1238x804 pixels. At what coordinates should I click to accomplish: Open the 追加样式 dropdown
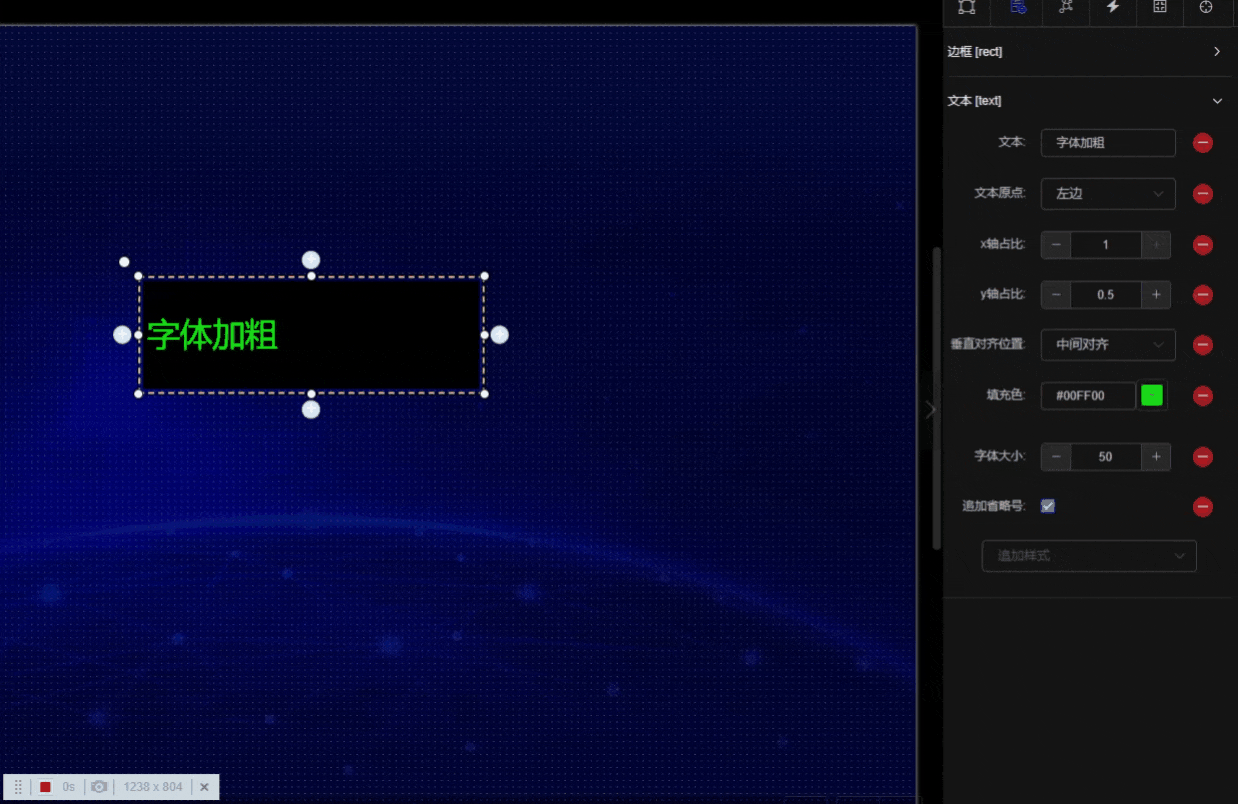(1089, 555)
